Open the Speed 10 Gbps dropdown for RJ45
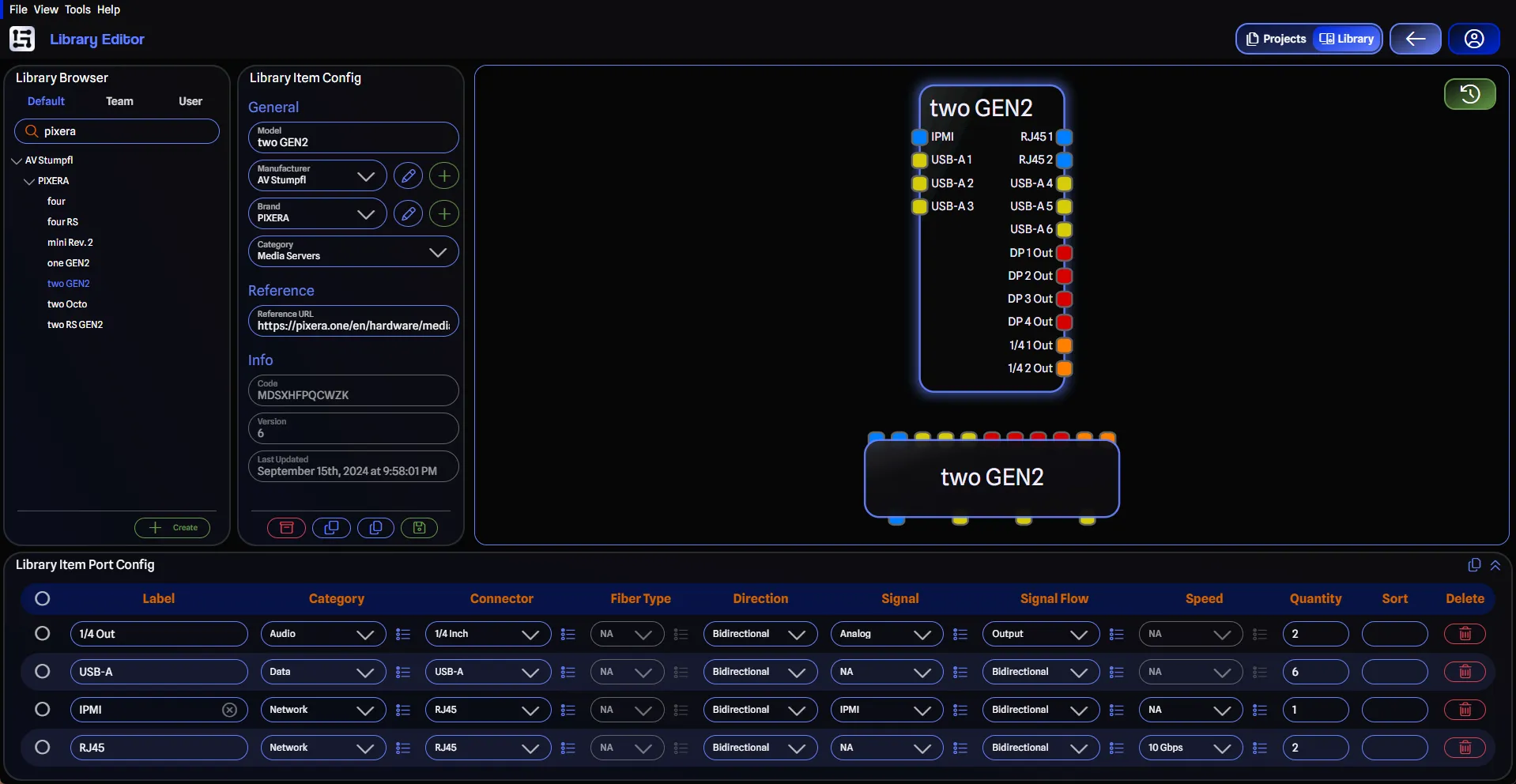The width and height of the screenshot is (1516, 784). (1190, 748)
